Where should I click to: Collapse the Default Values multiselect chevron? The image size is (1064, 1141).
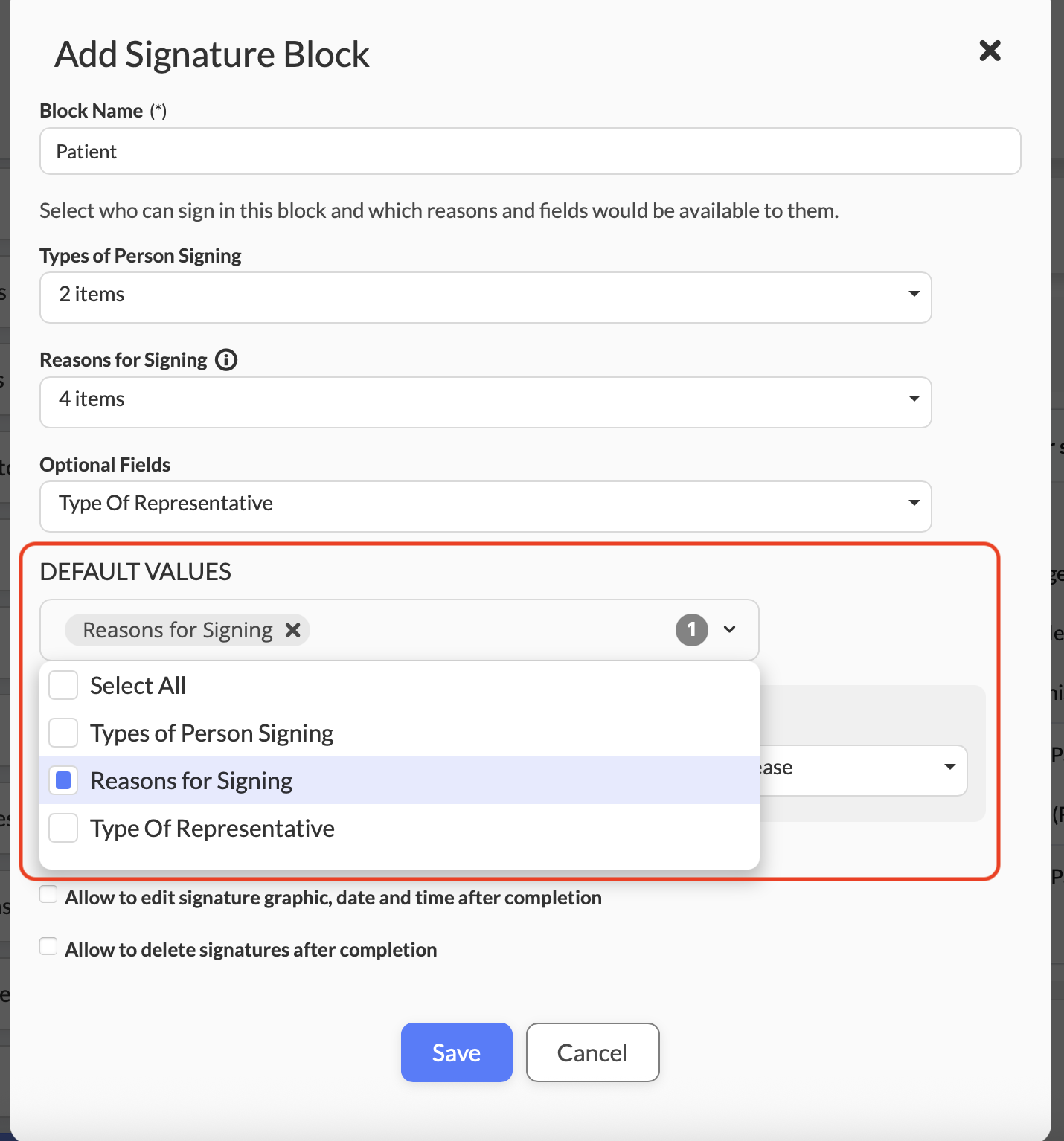[730, 630]
